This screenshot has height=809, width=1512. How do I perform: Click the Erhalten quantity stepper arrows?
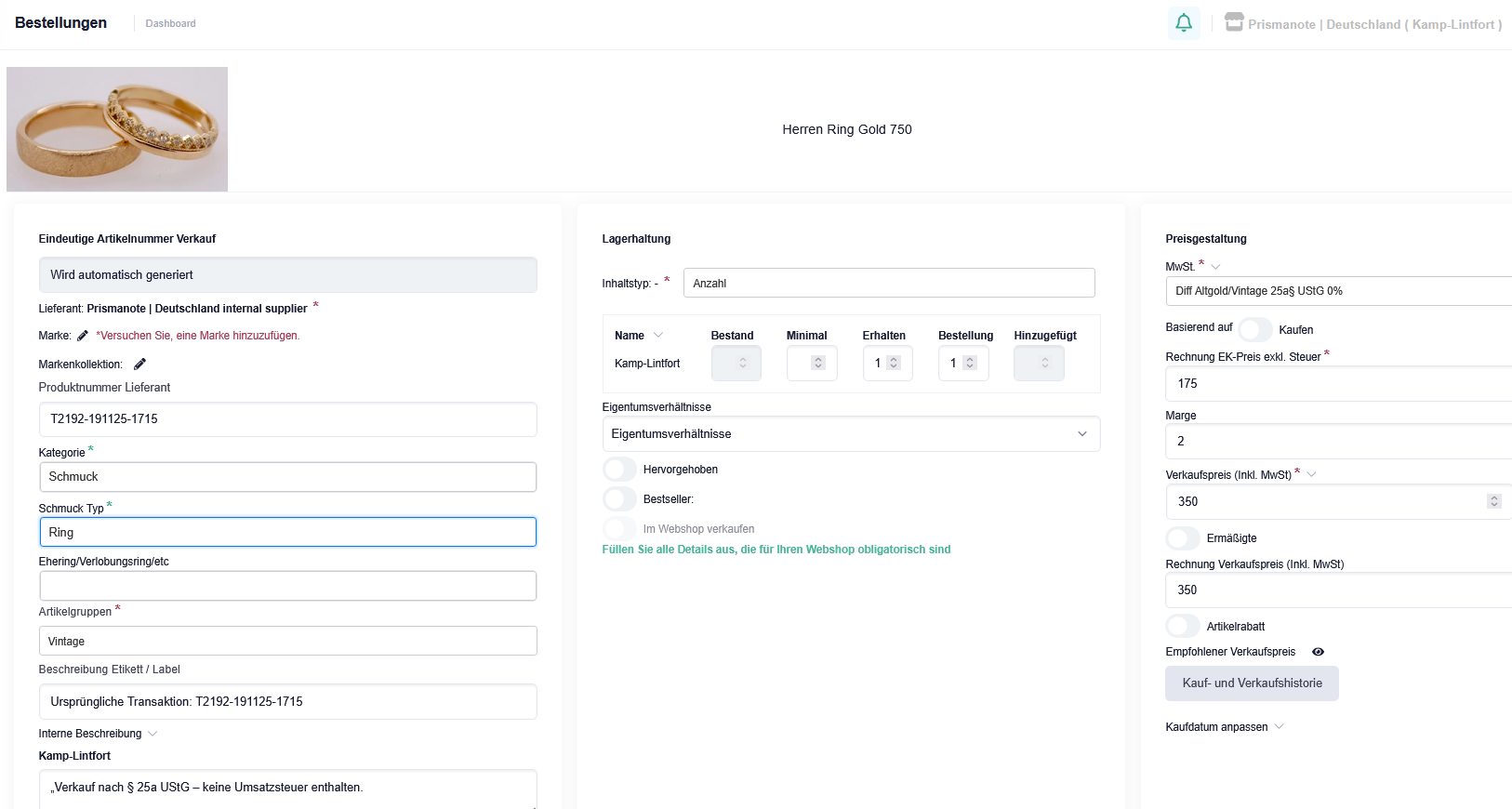[894, 364]
